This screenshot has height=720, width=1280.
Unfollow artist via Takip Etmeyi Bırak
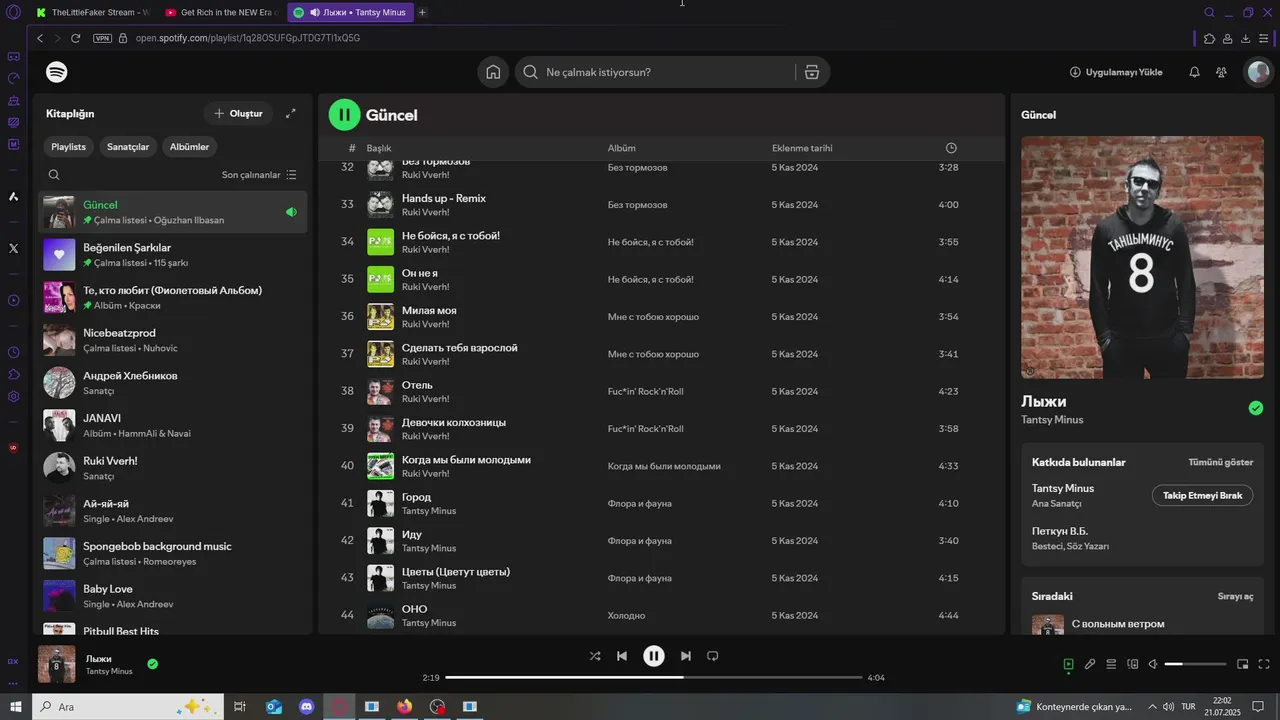(1202, 495)
